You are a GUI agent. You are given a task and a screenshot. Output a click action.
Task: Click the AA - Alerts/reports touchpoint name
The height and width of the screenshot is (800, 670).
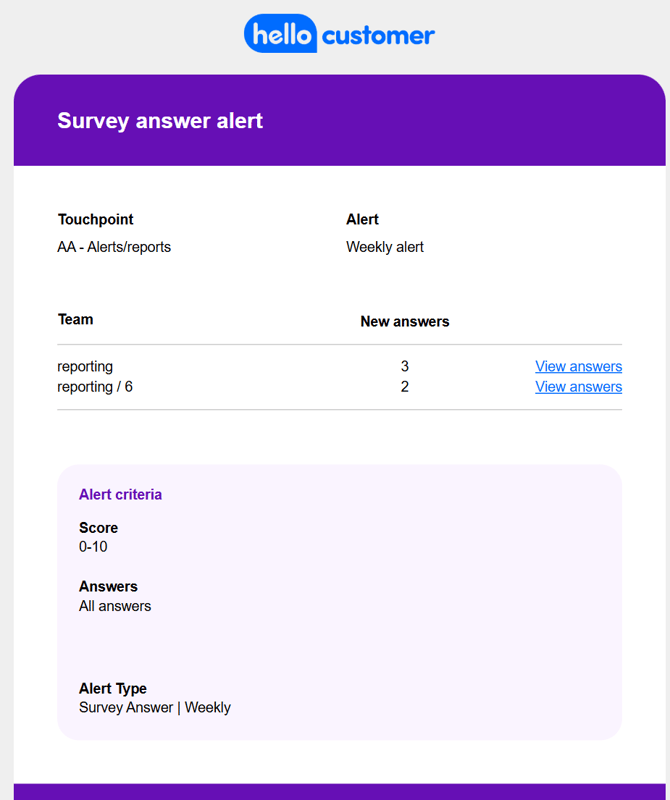coord(114,247)
